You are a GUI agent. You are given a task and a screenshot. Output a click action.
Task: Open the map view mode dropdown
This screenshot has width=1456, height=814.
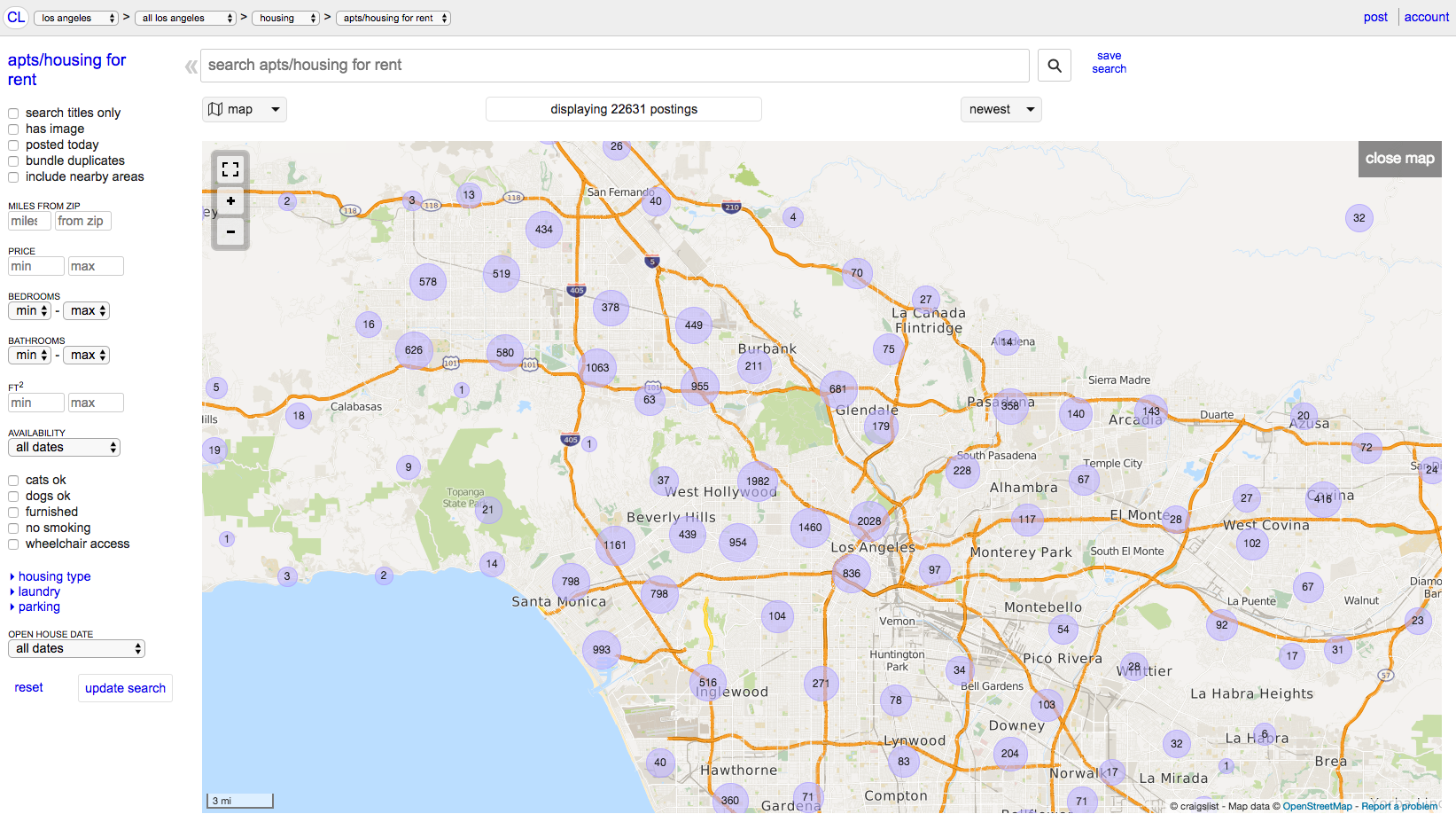point(245,109)
